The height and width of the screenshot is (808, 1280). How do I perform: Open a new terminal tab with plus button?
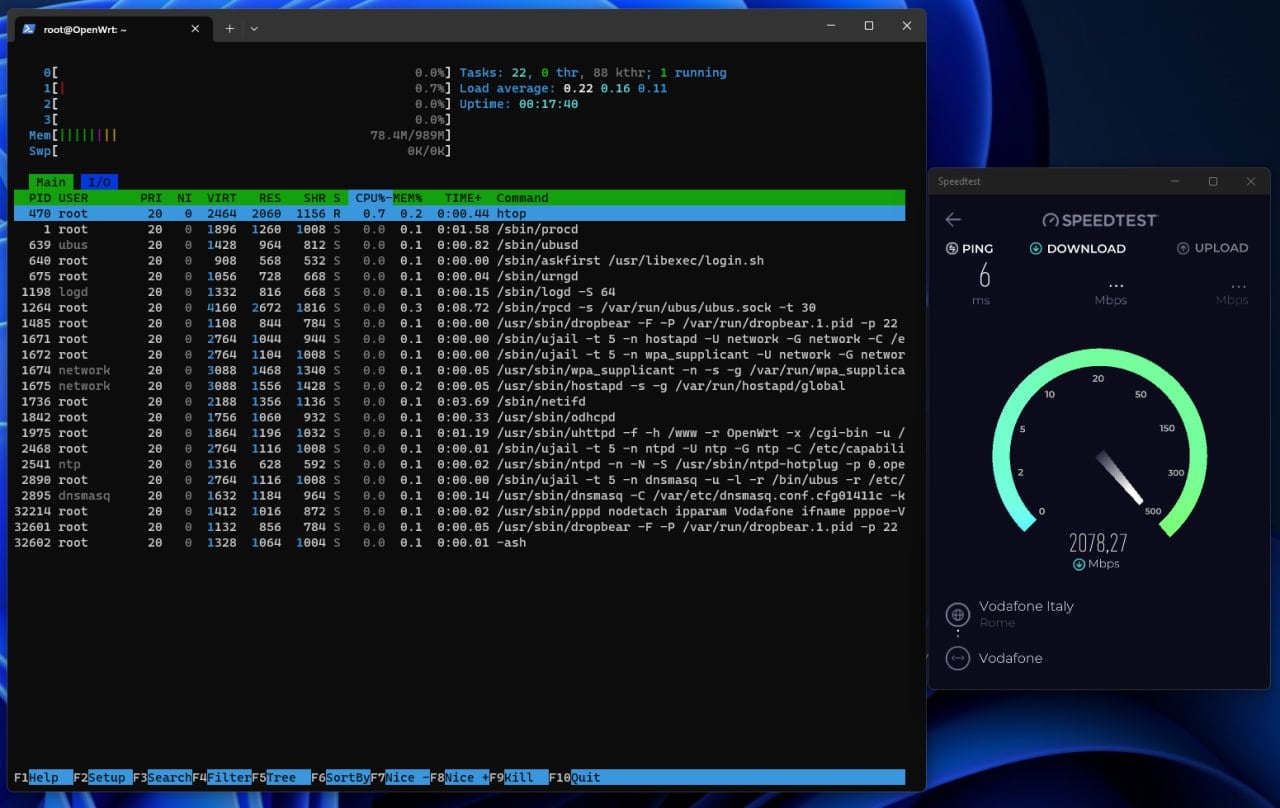(x=229, y=29)
